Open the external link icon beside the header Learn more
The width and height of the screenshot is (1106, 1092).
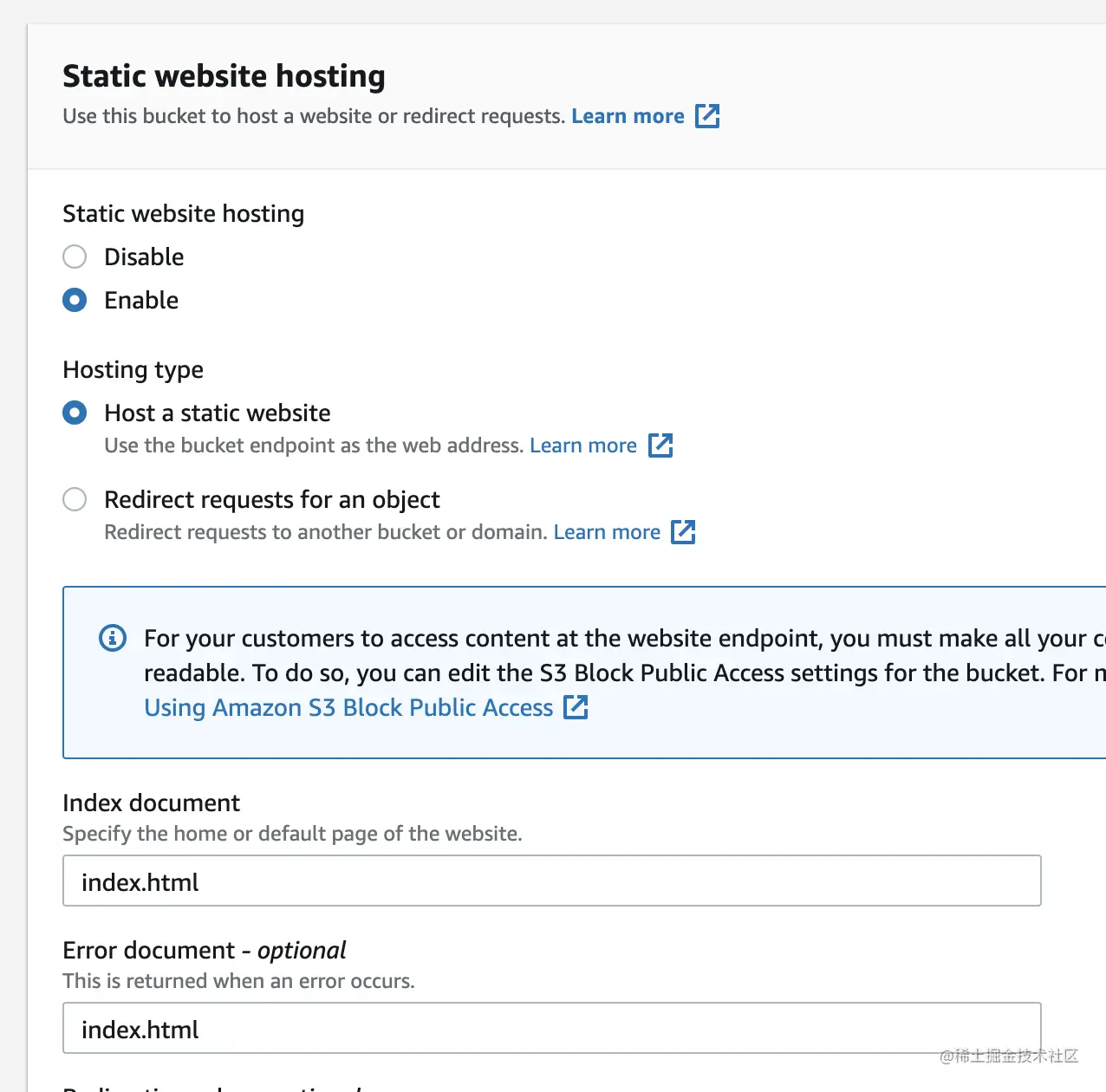click(x=707, y=116)
